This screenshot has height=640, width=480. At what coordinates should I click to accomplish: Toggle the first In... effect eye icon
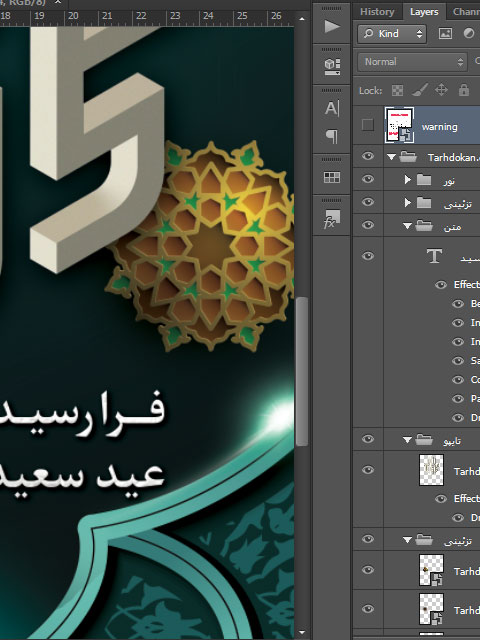[458, 322]
